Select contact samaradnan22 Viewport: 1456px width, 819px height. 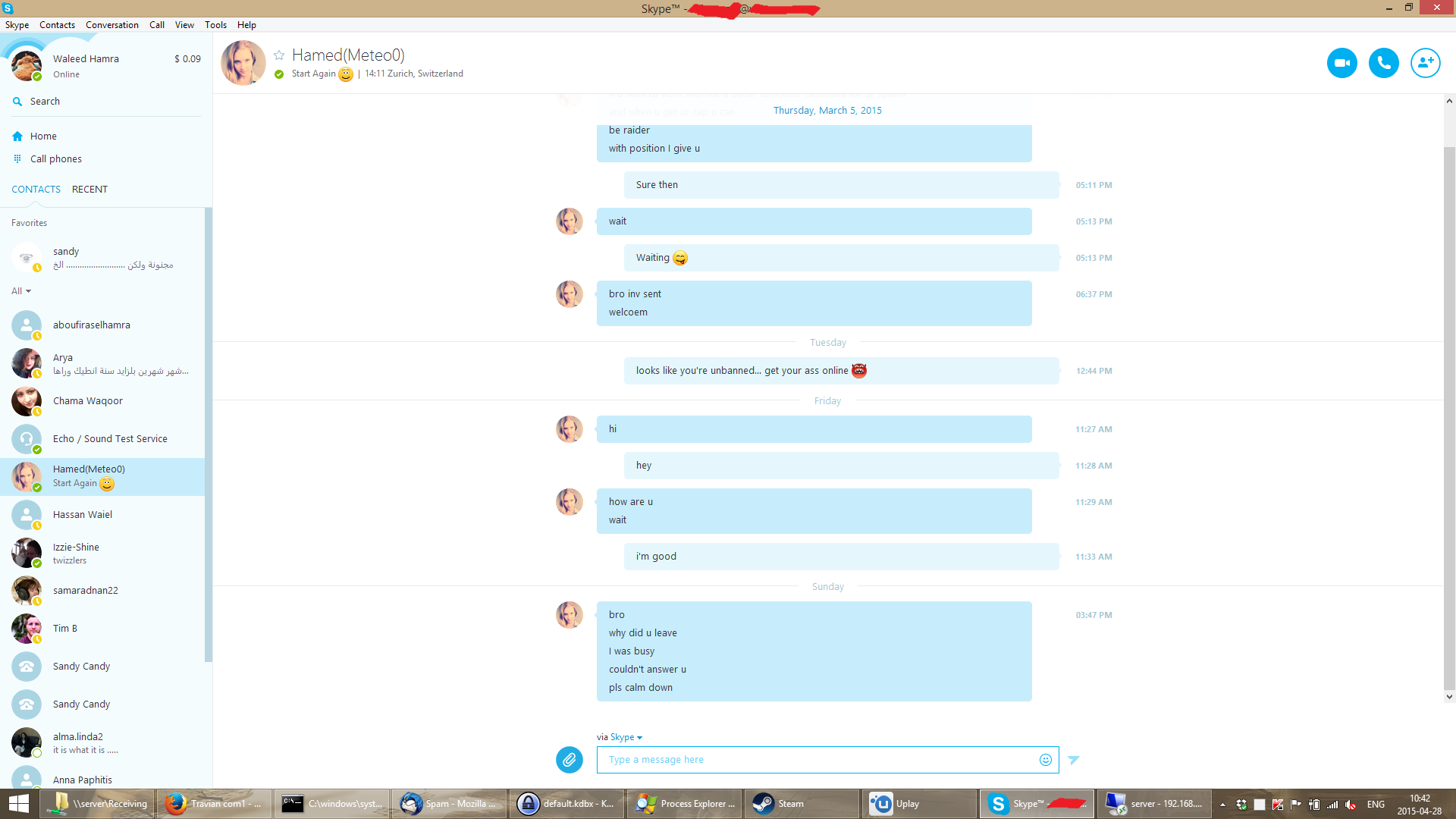pyautogui.click(x=102, y=591)
